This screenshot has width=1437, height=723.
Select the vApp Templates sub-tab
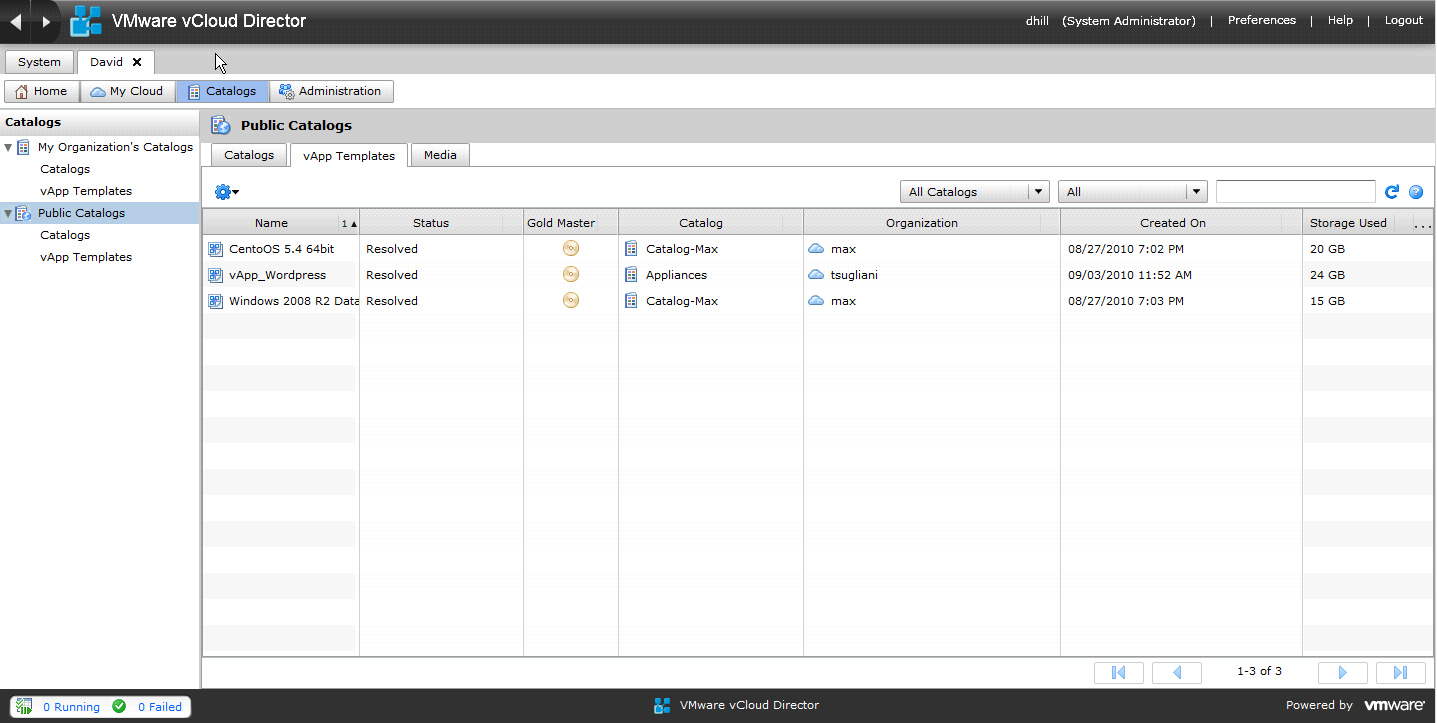pos(349,156)
